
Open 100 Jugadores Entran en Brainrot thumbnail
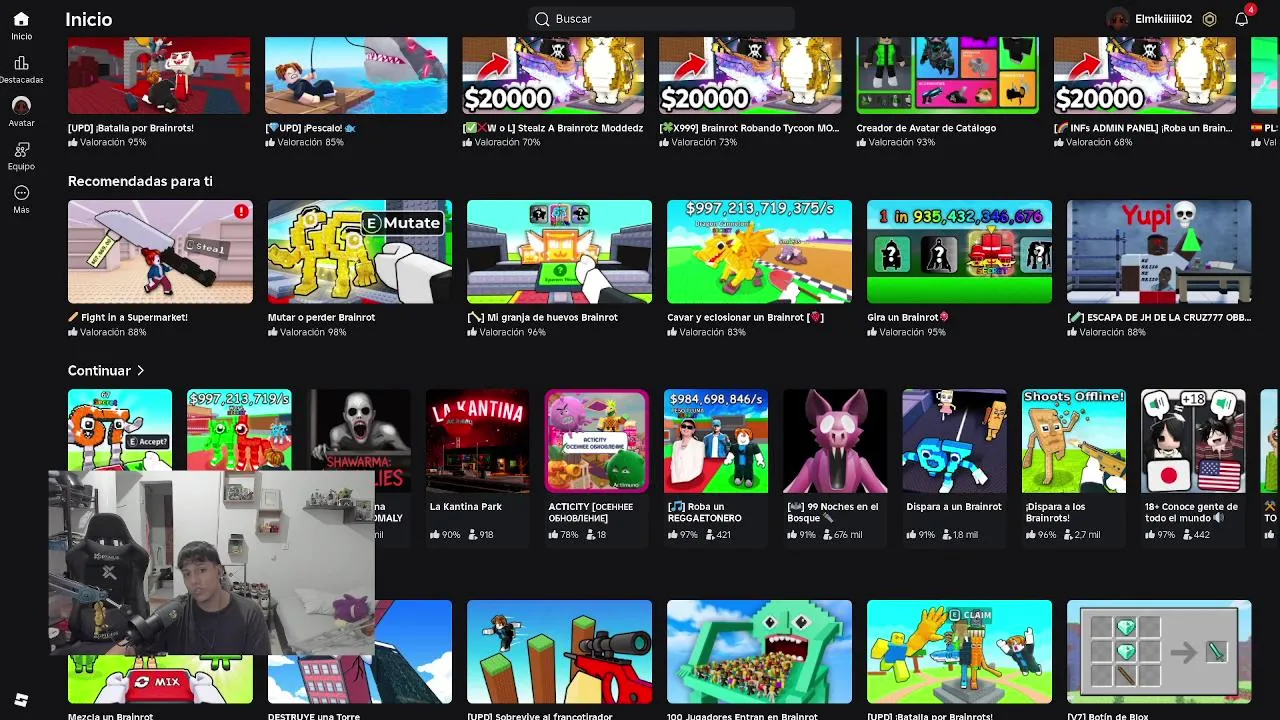coord(759,652)
